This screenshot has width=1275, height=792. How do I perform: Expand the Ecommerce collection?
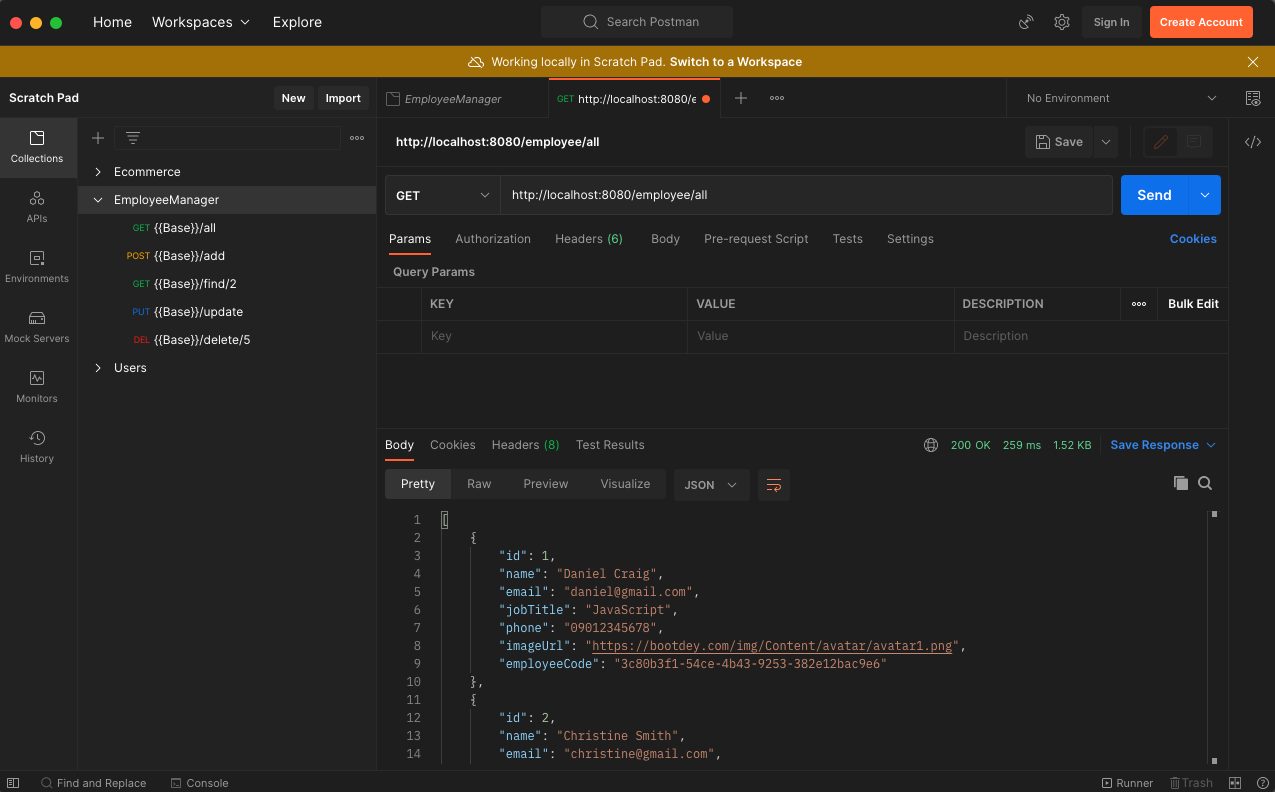98,172
